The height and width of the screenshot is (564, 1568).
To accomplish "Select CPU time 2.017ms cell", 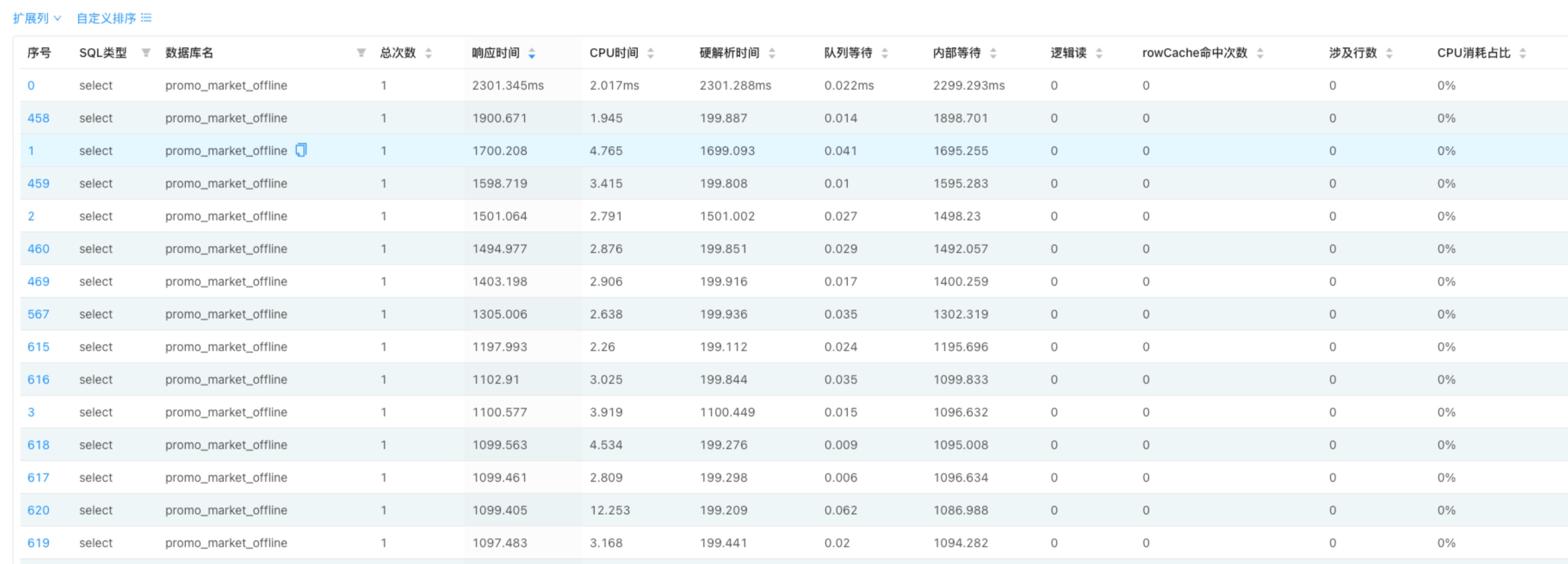I will click(x=614, y=85).
